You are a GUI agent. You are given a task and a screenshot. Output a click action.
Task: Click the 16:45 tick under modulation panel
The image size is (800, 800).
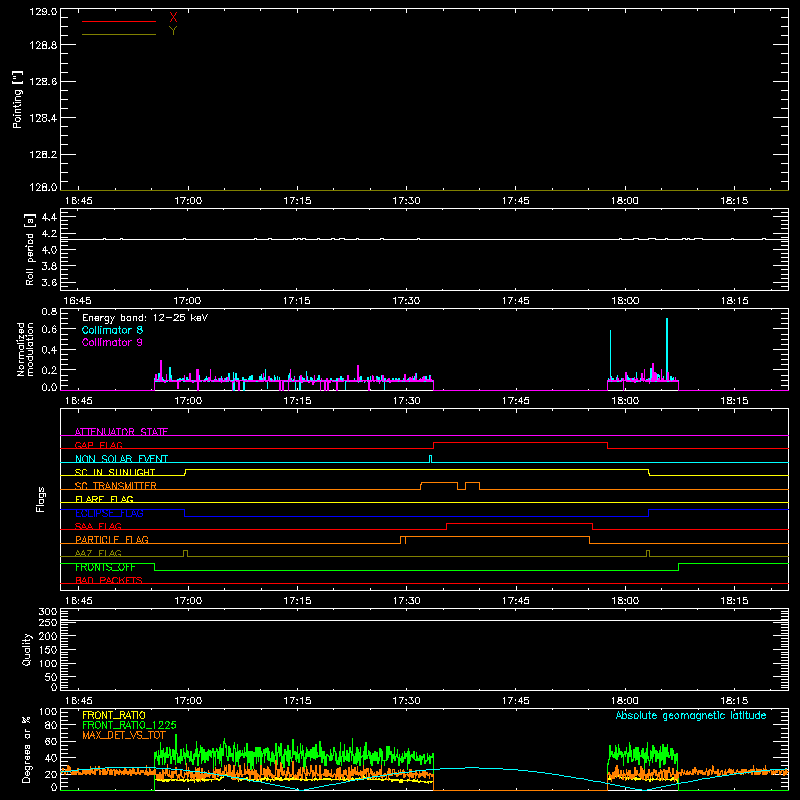click(x=79, y=401)
